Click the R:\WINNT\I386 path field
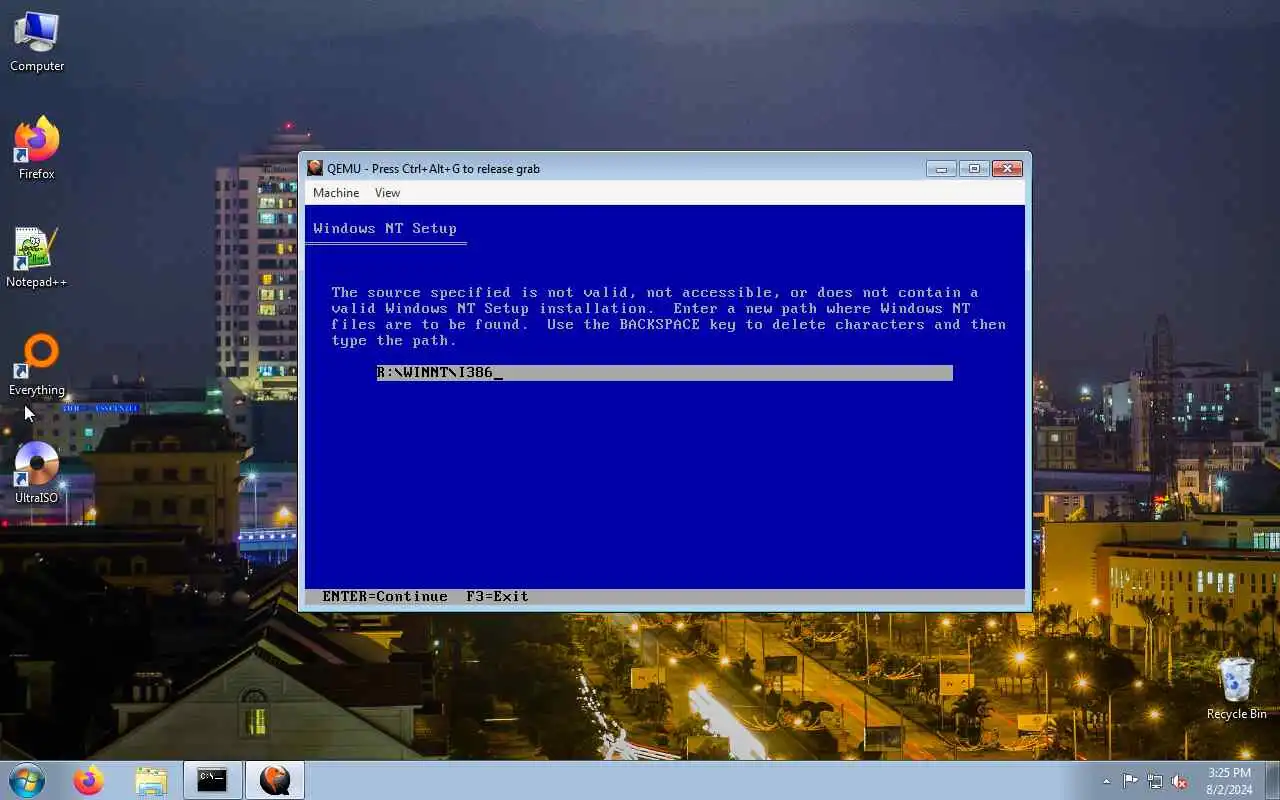This screenshot has width=1280, height=800. click(x=664, y=373)
